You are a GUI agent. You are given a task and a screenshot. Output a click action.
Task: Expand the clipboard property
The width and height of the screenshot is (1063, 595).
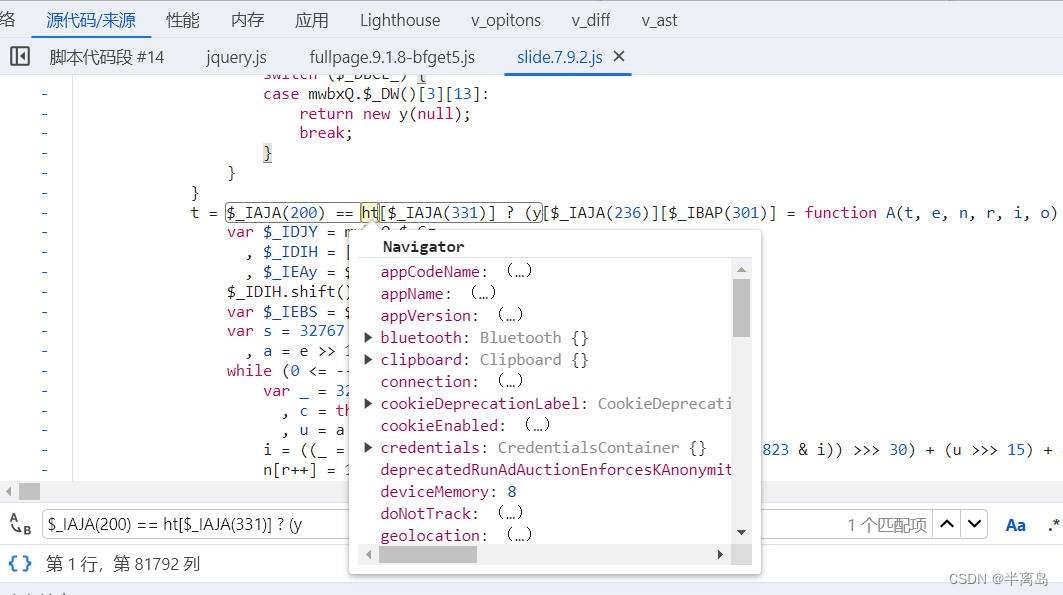[x=368, y=359]
